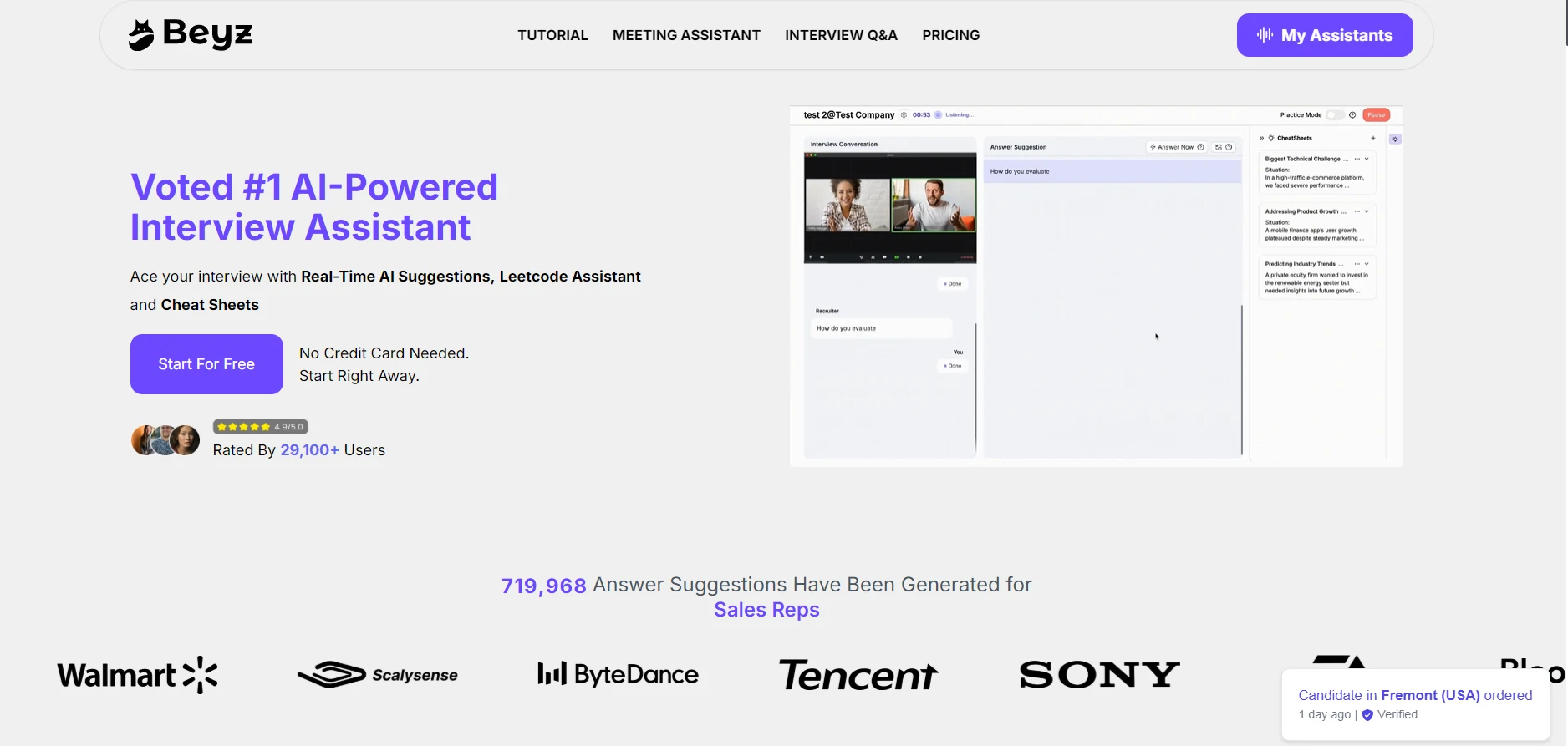Screen dimensions: 1568x746
Task: Click the settings gear beside Test Company
Action: [904, 115]
